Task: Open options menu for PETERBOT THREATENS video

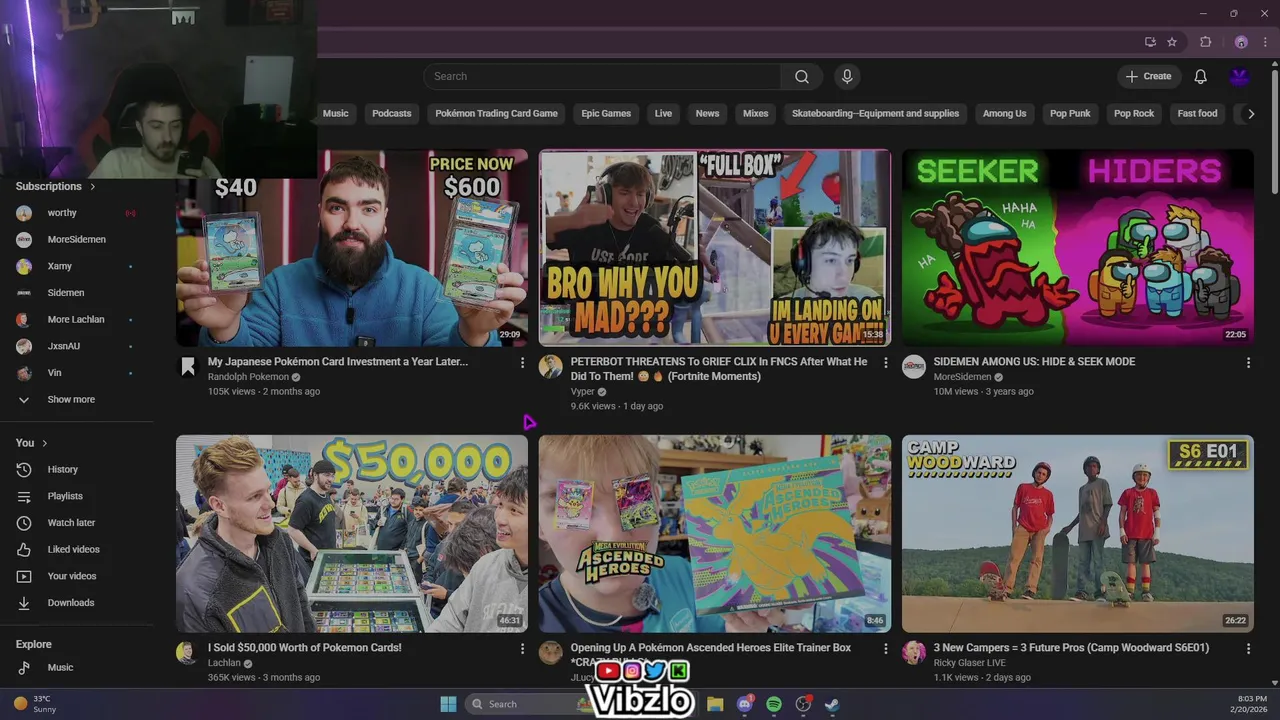Action: [x=885, y=363]
